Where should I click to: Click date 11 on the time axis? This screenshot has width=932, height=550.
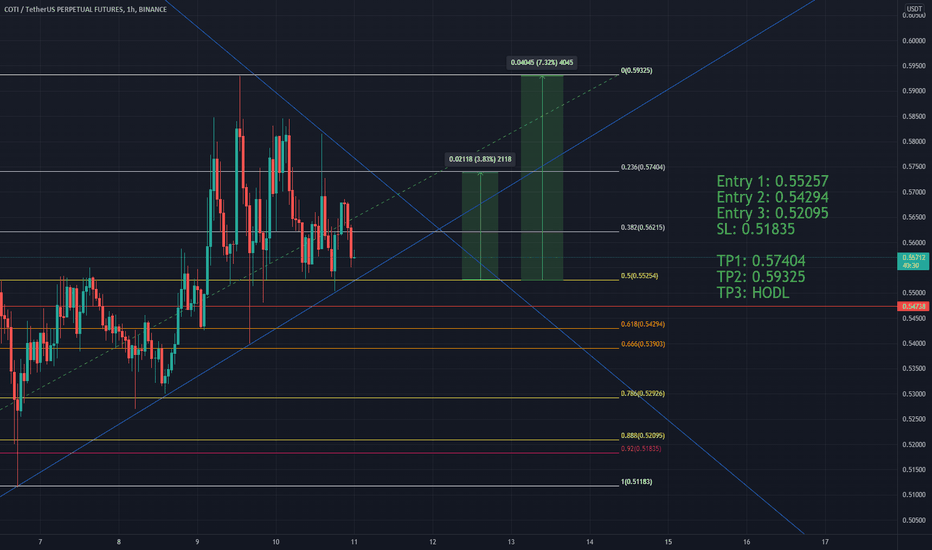354,542
